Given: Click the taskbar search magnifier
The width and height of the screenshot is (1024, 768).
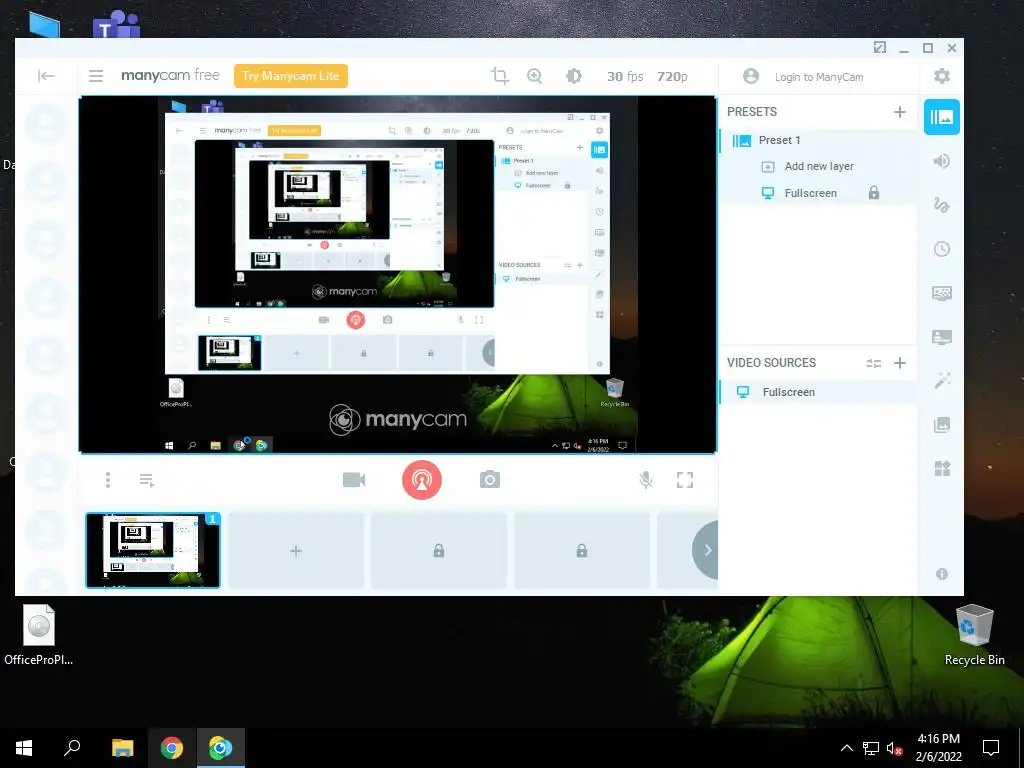Looking at the screenshot, I should click(x=72, y=748).
